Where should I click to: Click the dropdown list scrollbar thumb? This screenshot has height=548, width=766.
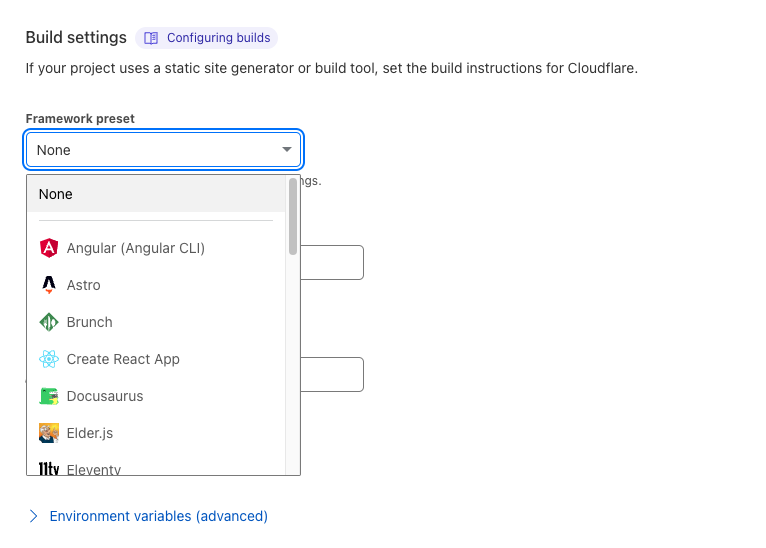pos(293,216)
